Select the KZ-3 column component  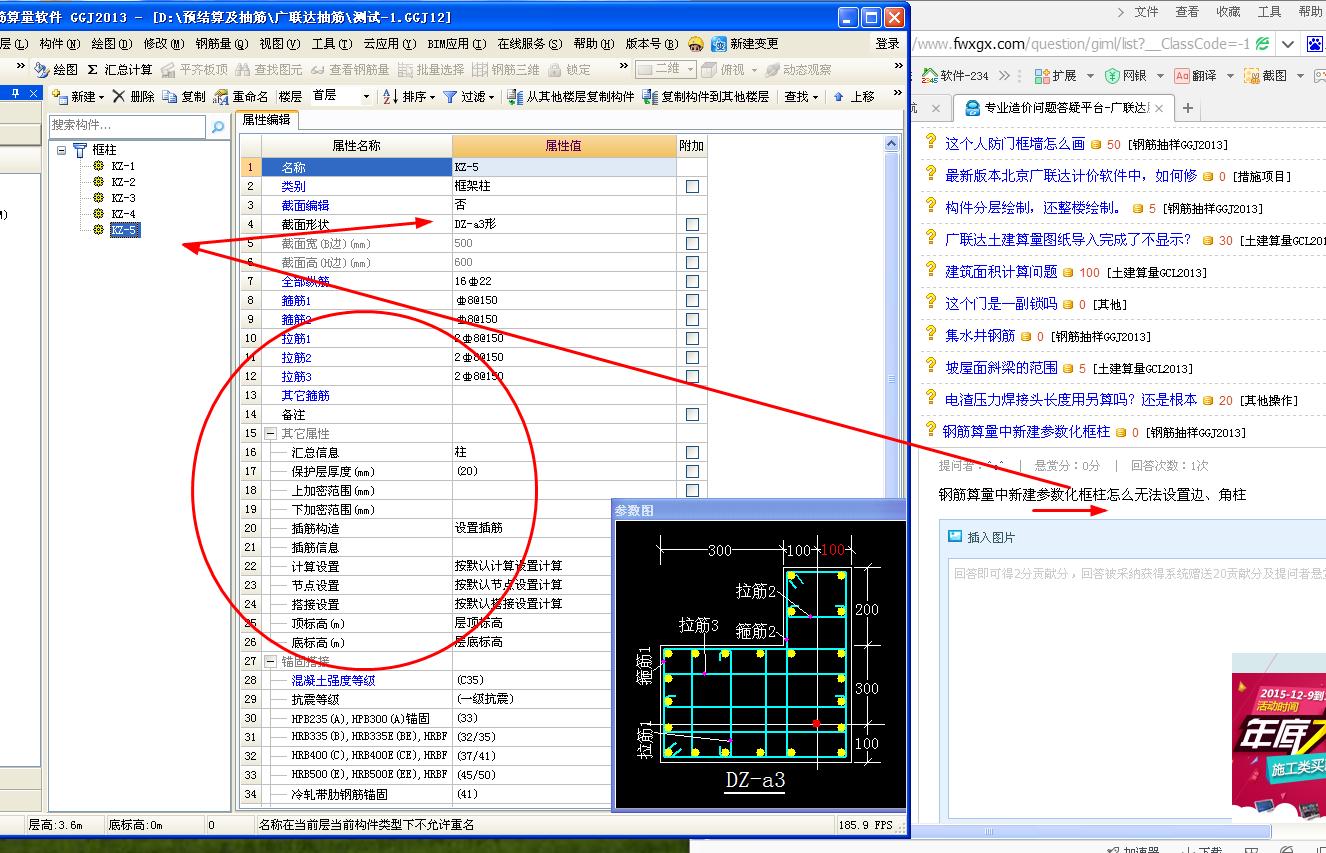[x=123, y=198]
